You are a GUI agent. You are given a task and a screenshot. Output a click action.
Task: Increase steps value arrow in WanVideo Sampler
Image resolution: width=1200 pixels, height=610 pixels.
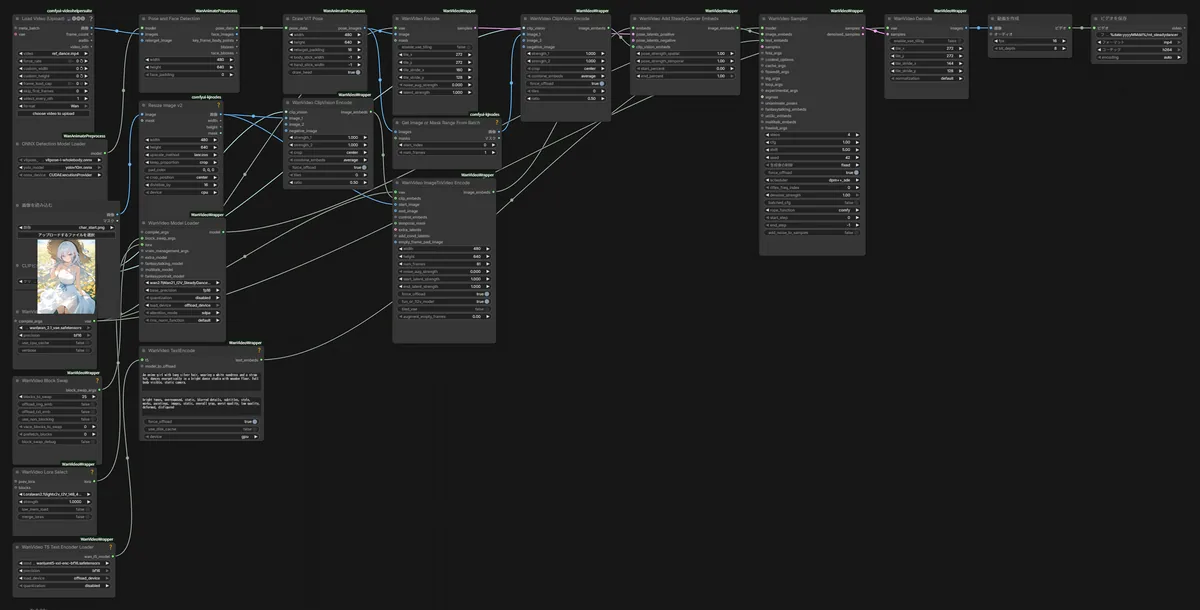(x=859, y=134)
